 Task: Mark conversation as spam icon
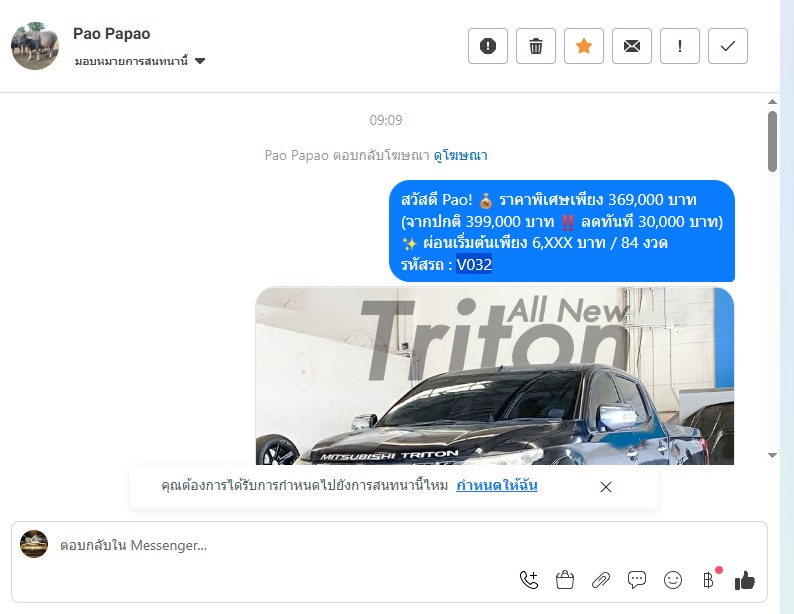tap(488, 46)
